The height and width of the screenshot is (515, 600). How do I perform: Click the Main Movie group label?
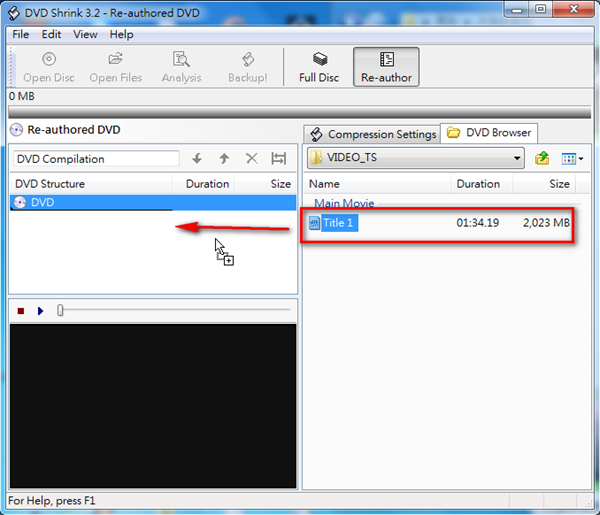tap(344, 203)
